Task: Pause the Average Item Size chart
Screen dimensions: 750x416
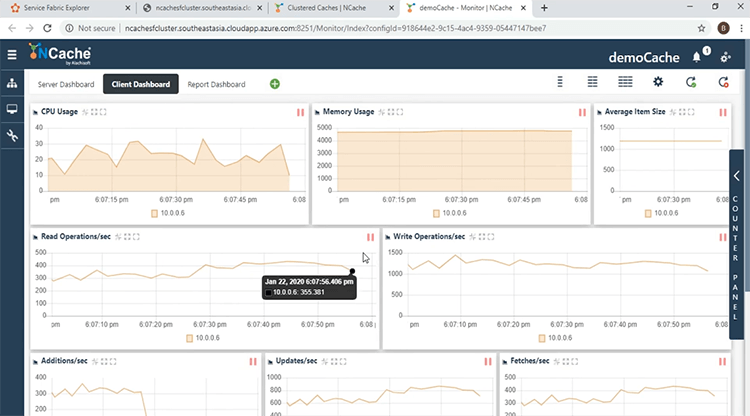Action: [x=723, y=112]
